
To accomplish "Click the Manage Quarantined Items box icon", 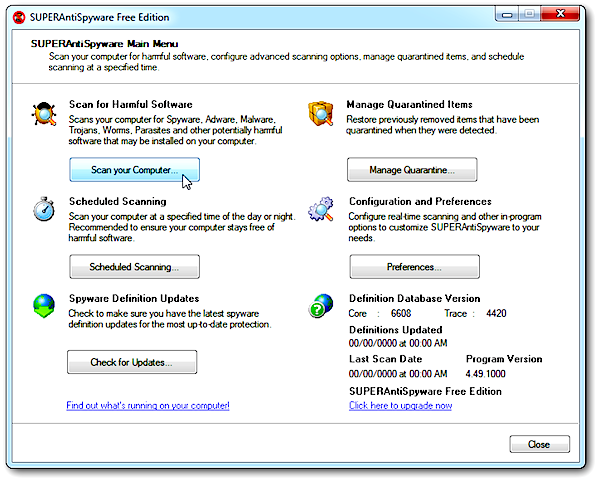I will 321,114.
